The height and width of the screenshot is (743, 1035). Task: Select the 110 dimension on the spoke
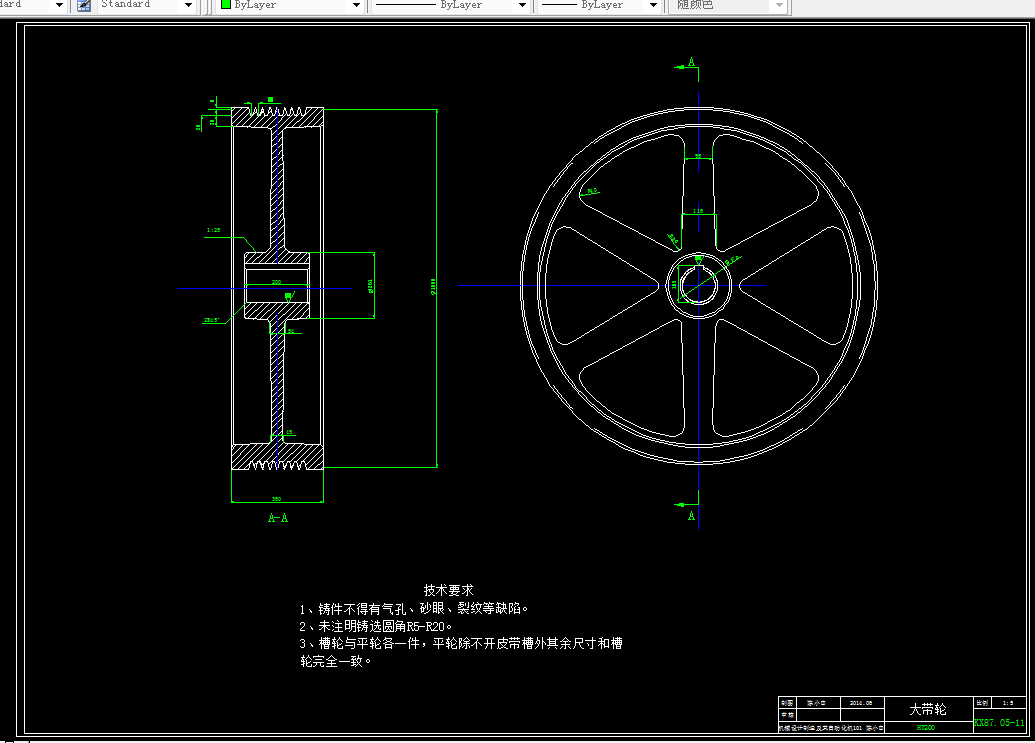[698, 211]
